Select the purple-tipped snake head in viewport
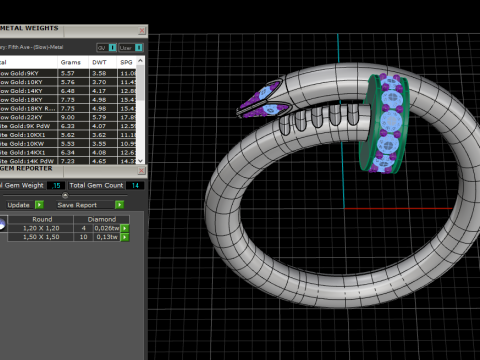Image resolution: width=480 pixels, height=360 pixels. [x=263, y=100]
